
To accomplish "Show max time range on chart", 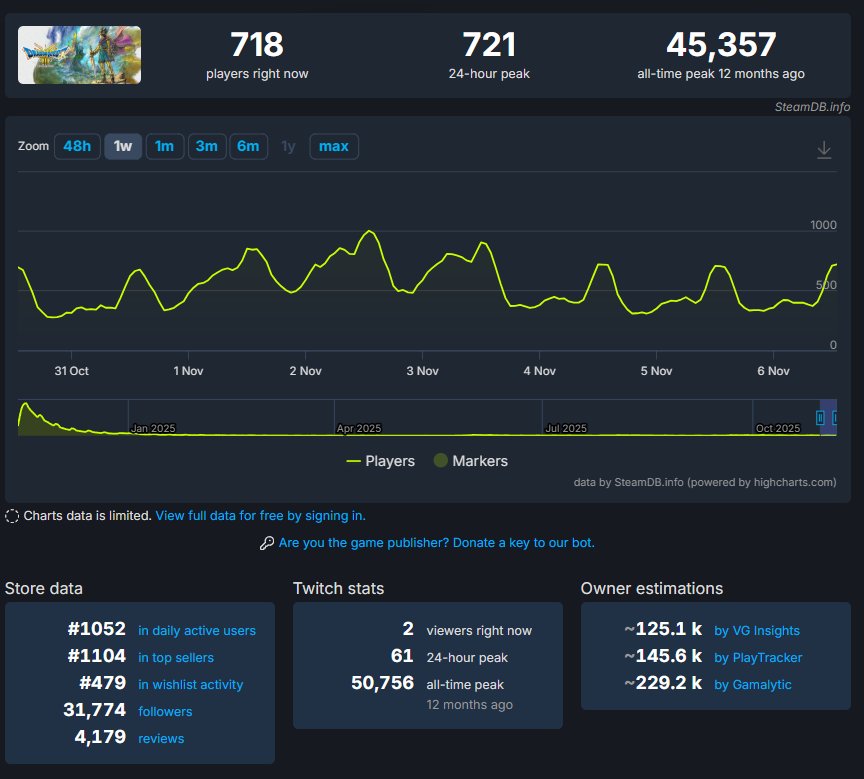I will (333, 147).
